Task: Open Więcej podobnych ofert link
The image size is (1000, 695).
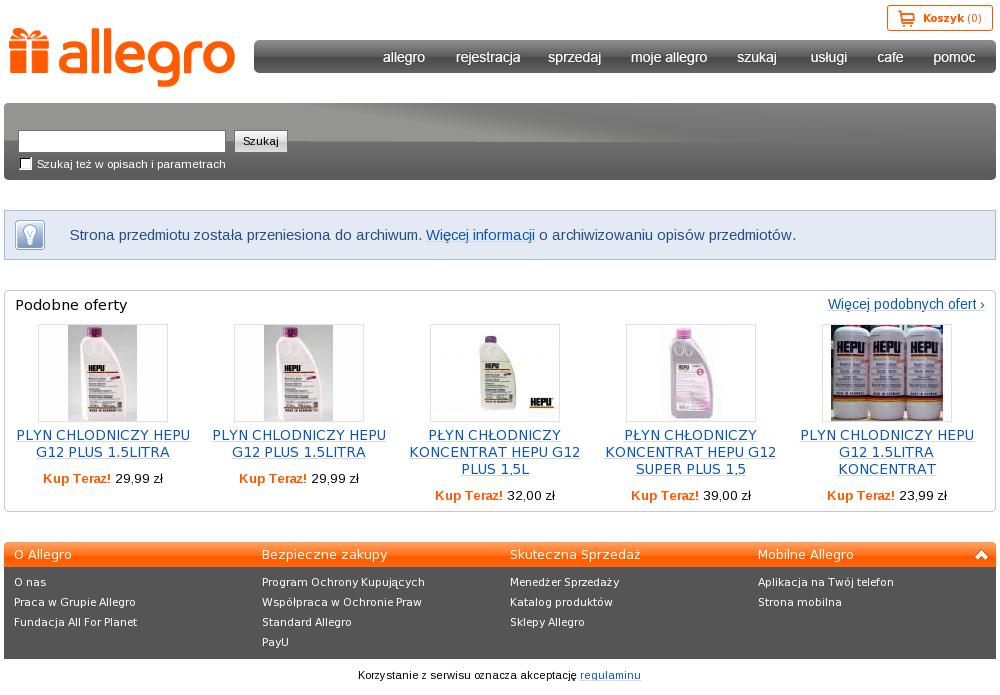Action: [906, 304]
